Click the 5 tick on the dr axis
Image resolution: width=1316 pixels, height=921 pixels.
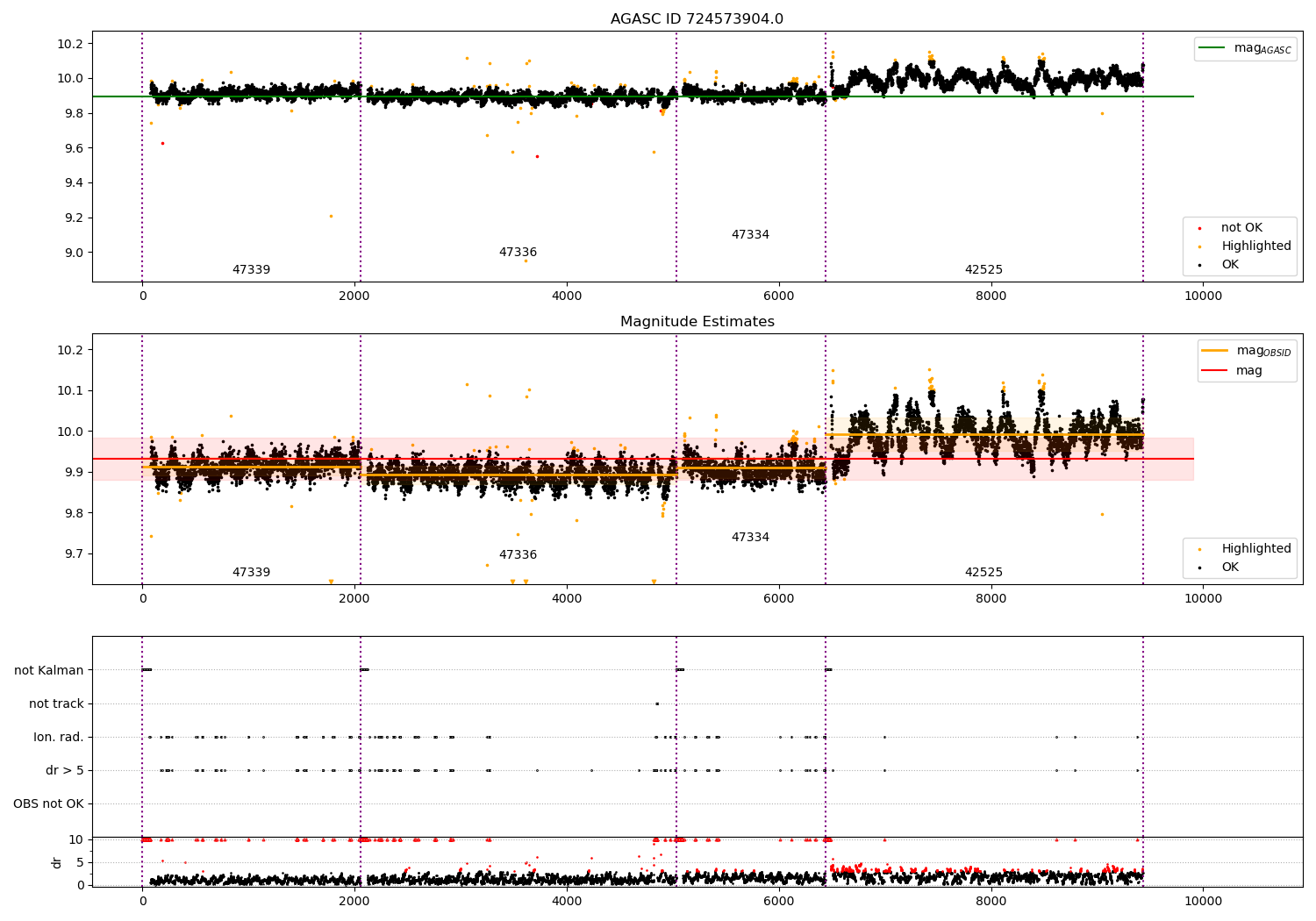click(x=80, y=862)
